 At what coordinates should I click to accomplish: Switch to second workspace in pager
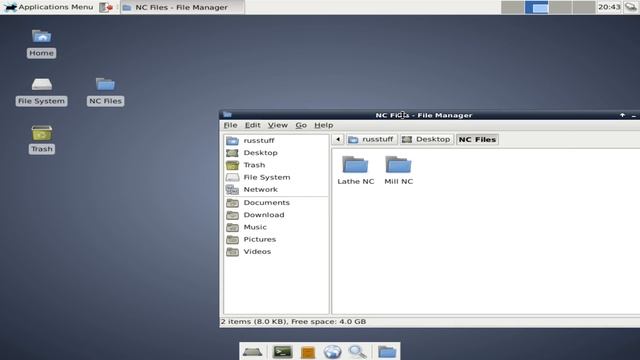pos(536,7)
